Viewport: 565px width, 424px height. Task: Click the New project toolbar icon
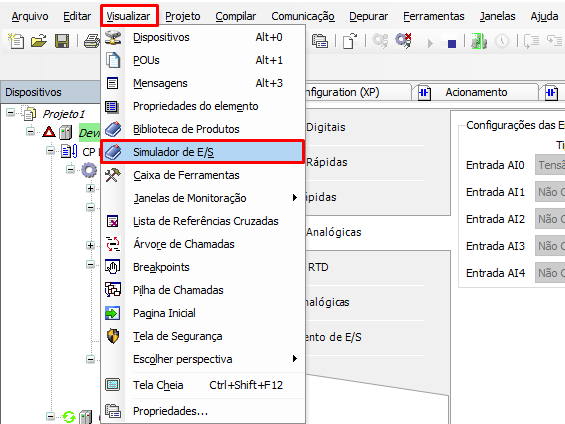click(x=16, y=41)
